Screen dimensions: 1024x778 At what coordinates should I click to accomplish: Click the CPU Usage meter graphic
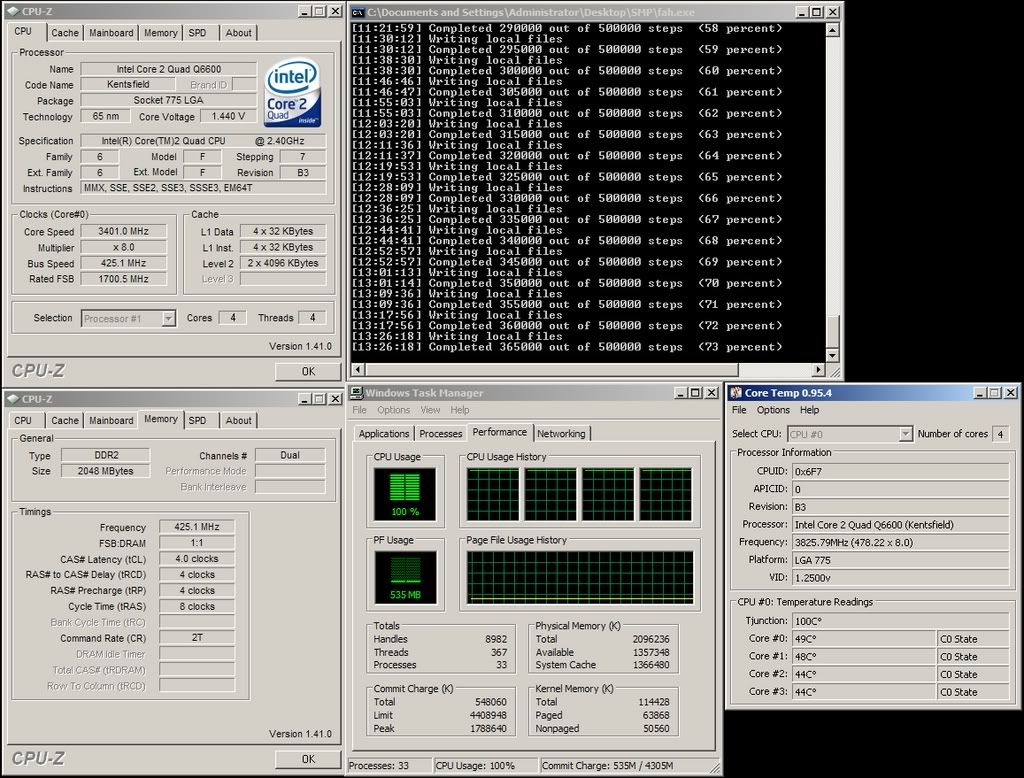405,494
